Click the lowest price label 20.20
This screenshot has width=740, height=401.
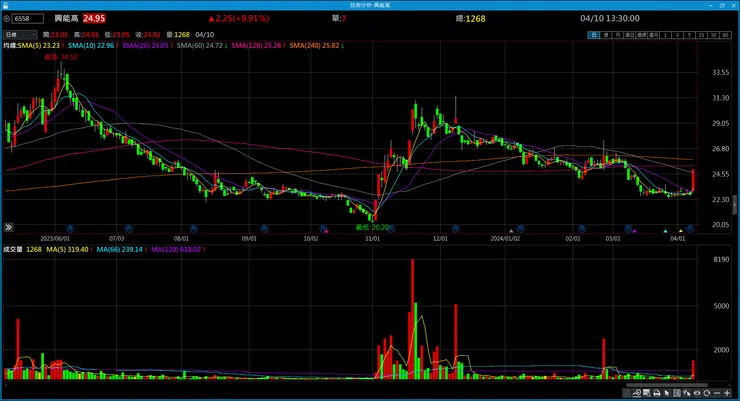point(372,227)
